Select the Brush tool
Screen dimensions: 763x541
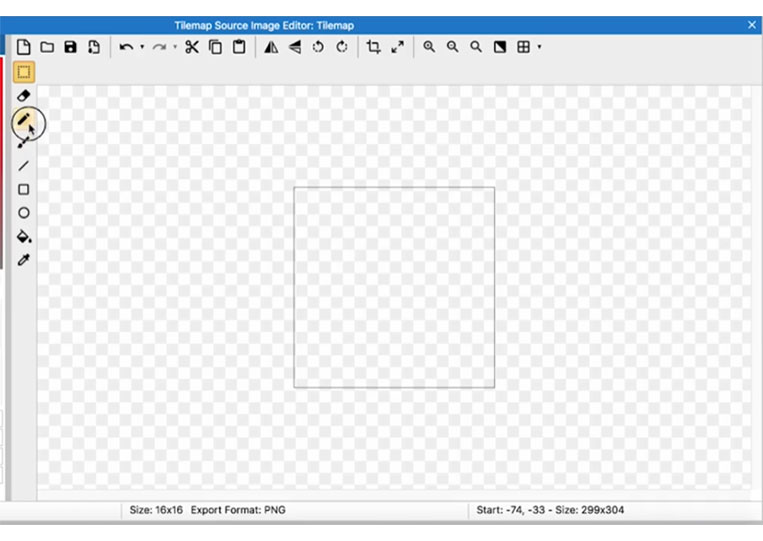click(23, 143)
